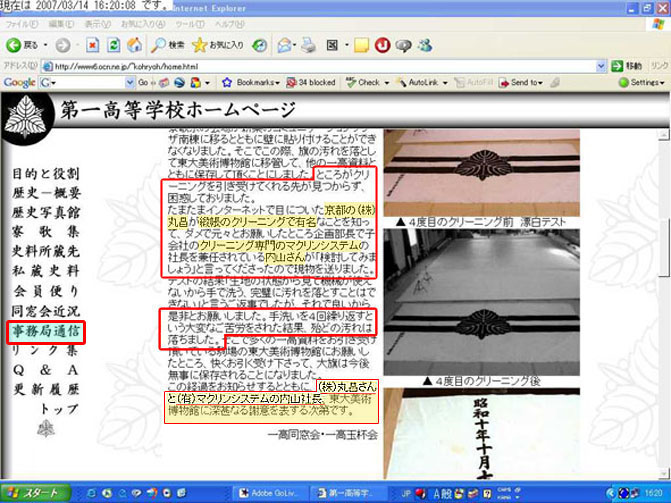Open the 更新履歴 sidebar link
671x503 pixels.
coord(46,390)
